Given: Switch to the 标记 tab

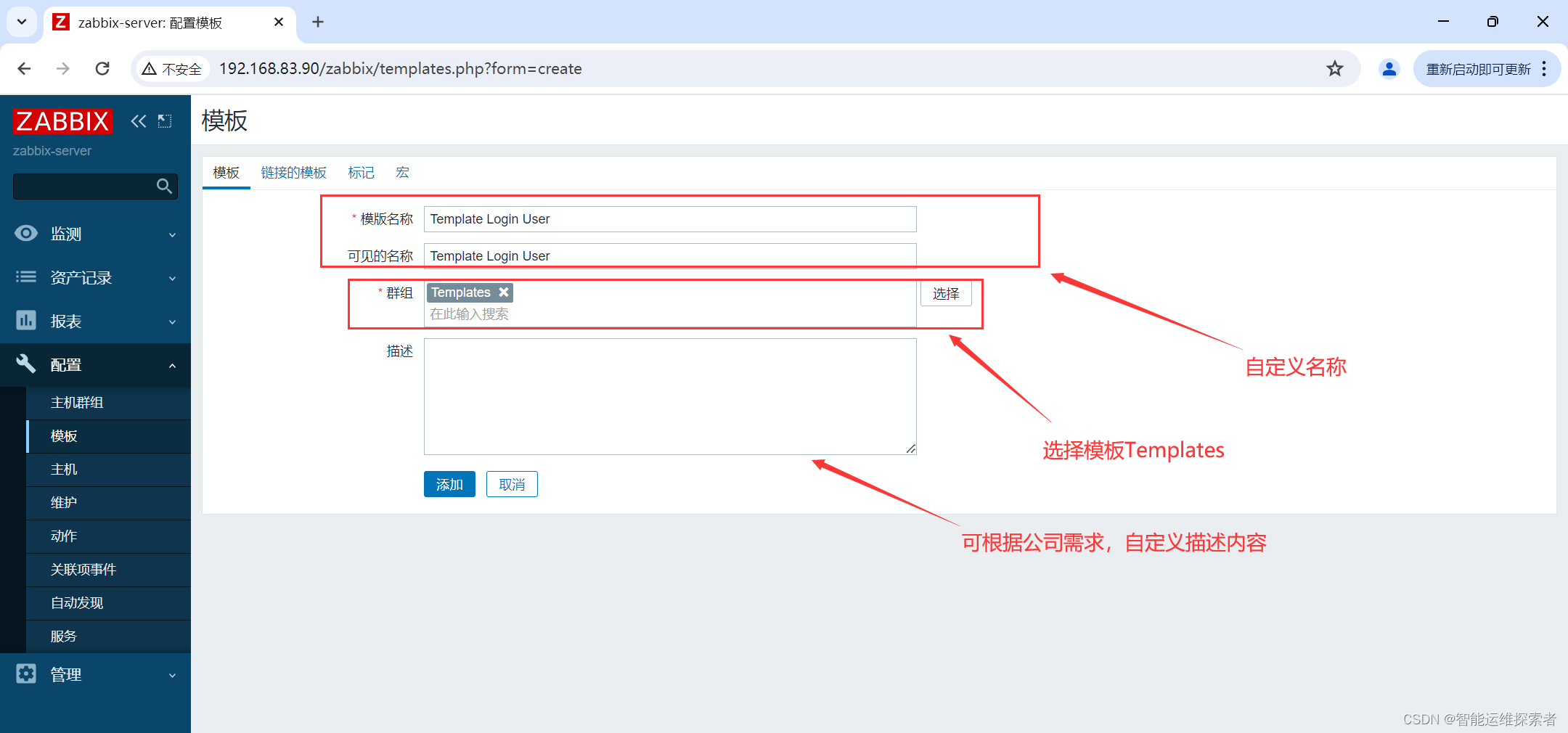Looking at the screenshot, I should coord(362,173).
